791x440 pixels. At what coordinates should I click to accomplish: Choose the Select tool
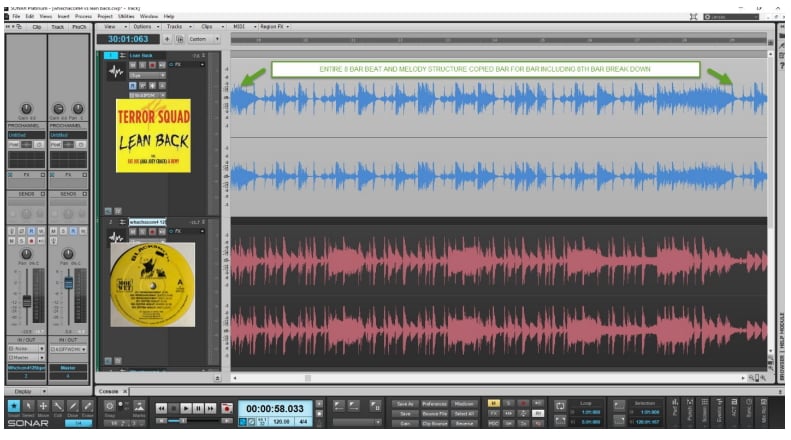point(28,406)
